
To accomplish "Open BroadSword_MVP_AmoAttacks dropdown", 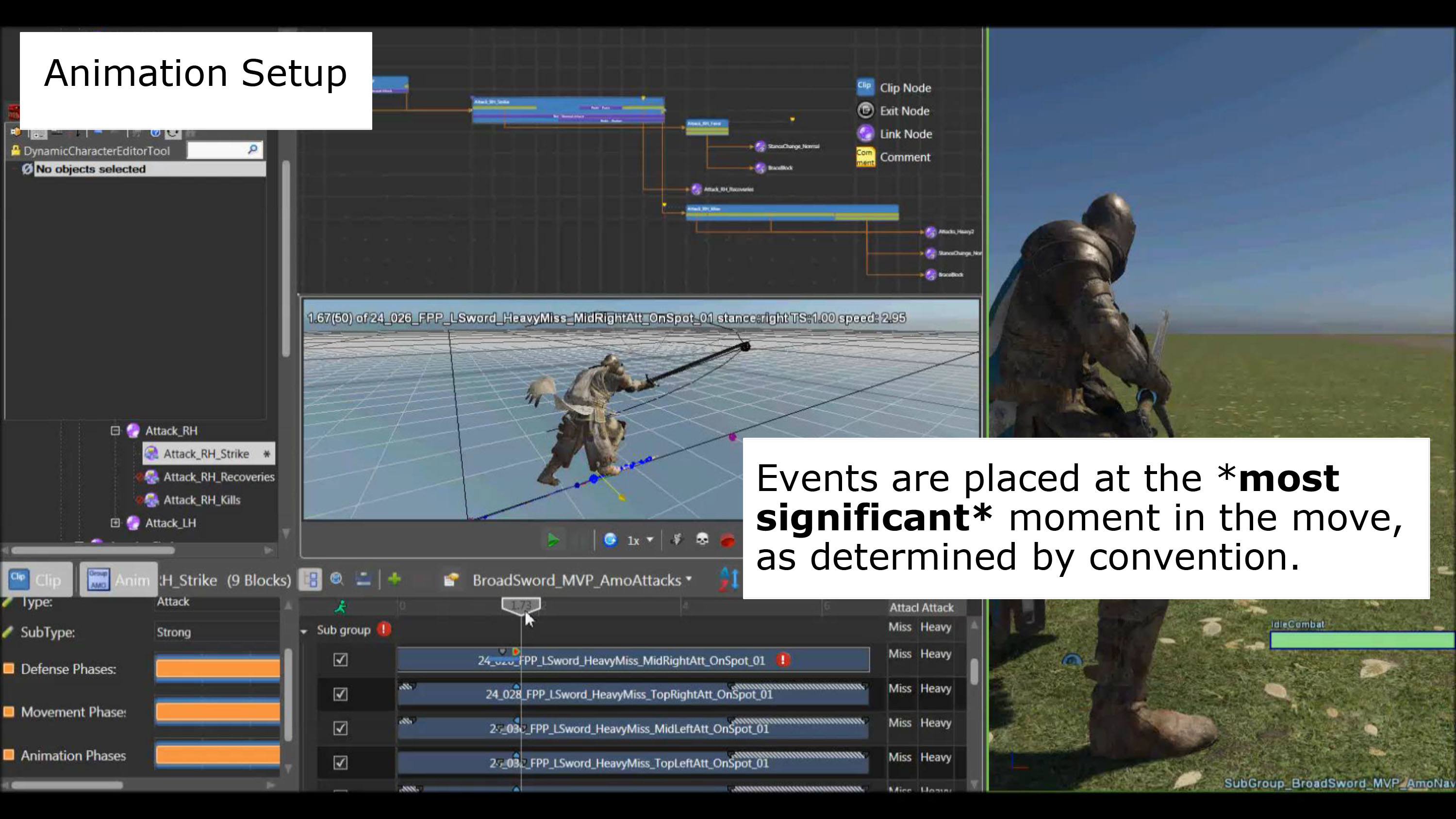I will click(582, 580).
